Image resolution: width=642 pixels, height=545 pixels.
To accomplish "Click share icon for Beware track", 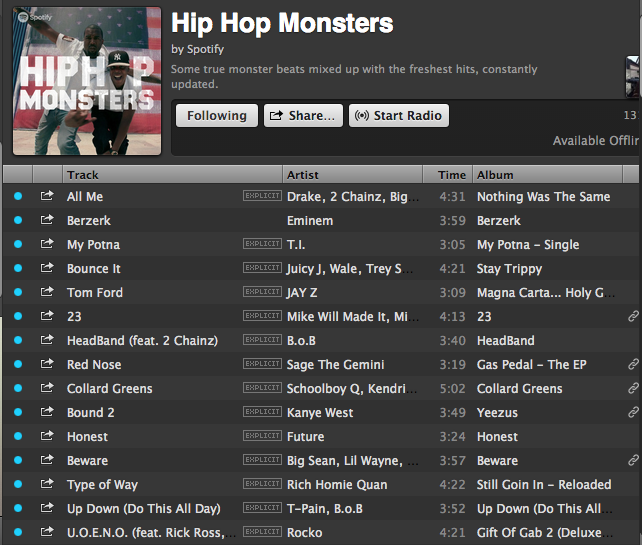I will pyautogui.click(x=47, y=460).
